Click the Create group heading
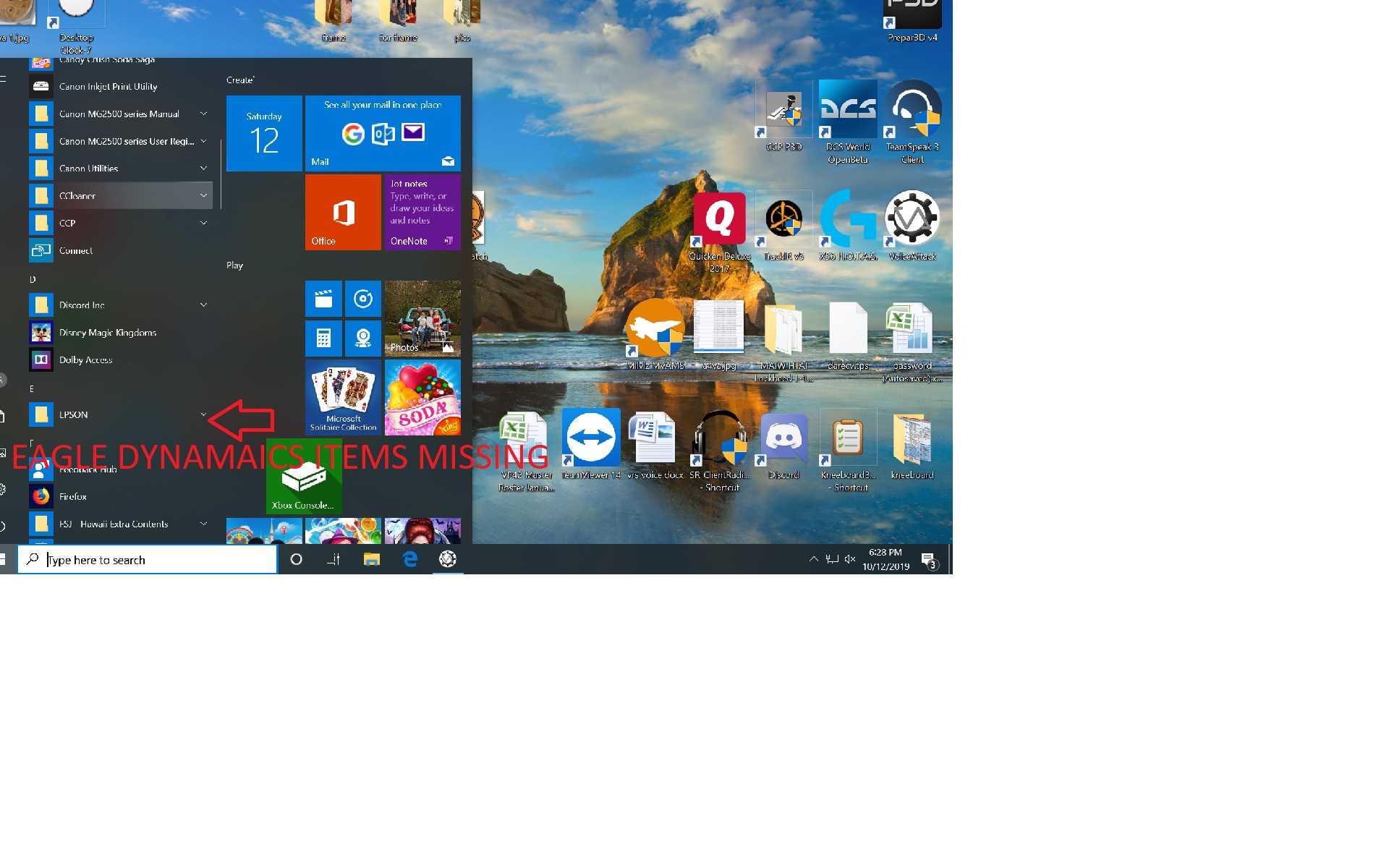Viewport: 1389px width, 868px height. [x=240, y=80]
